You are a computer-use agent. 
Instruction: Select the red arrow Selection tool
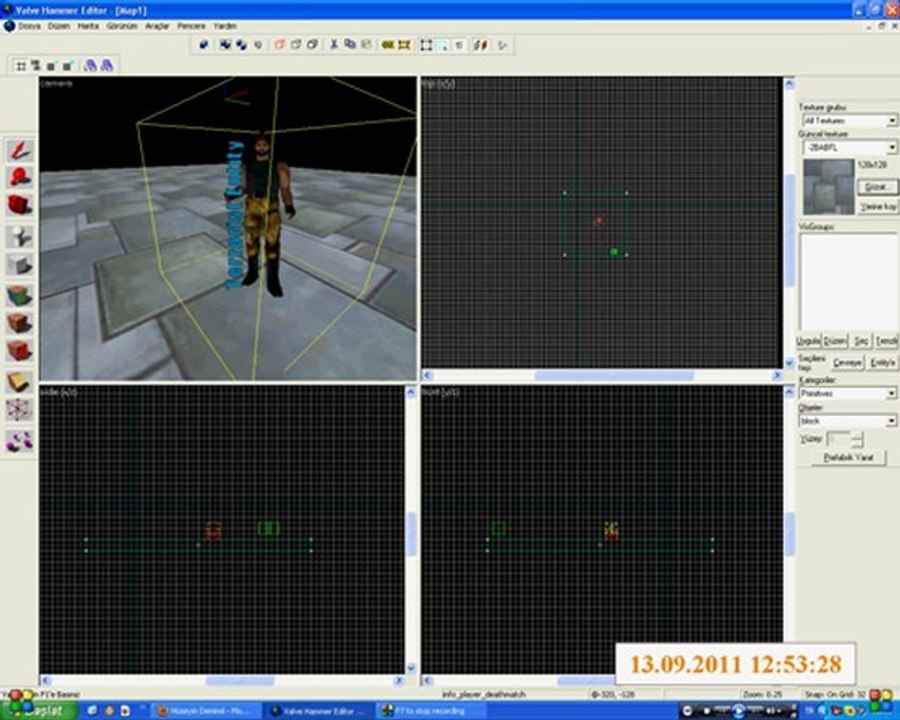tap(20, 150)
